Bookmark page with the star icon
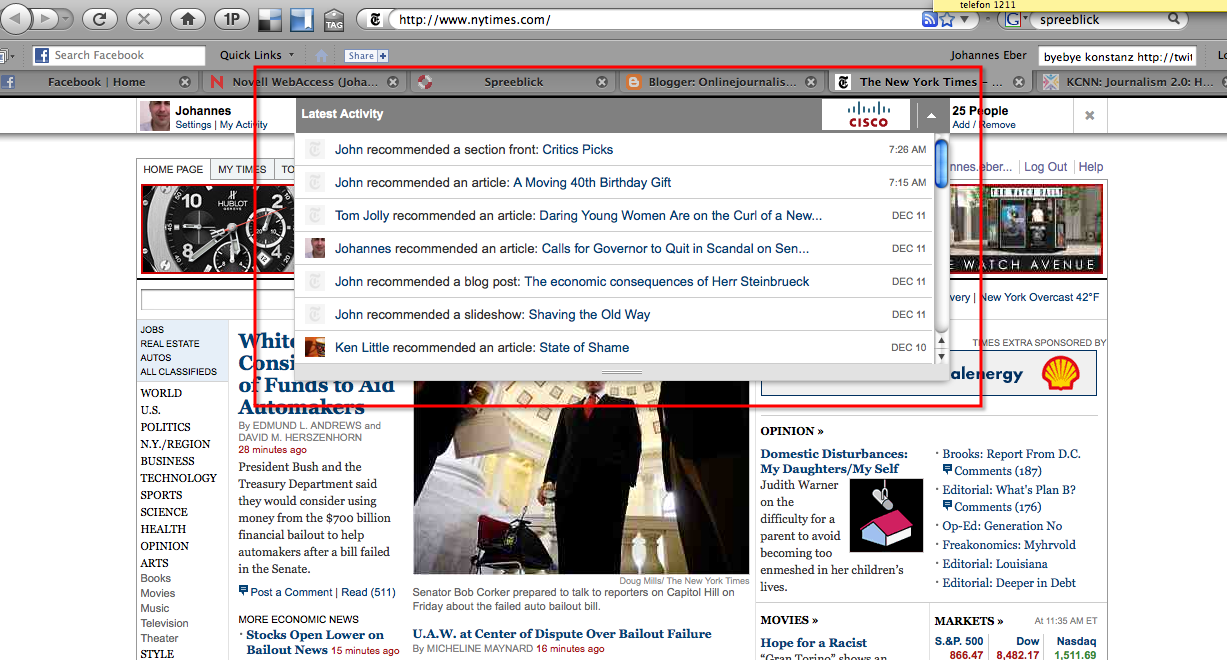This screenshot has width=1227, height=660. 946,20
